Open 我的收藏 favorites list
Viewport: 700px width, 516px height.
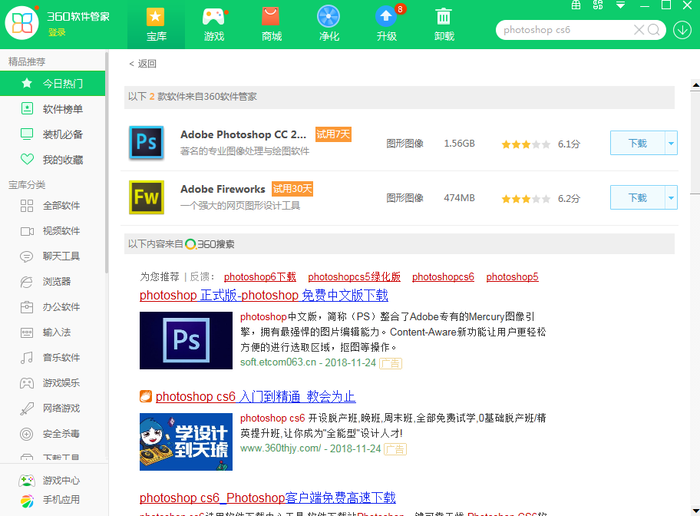pos(61,160)
